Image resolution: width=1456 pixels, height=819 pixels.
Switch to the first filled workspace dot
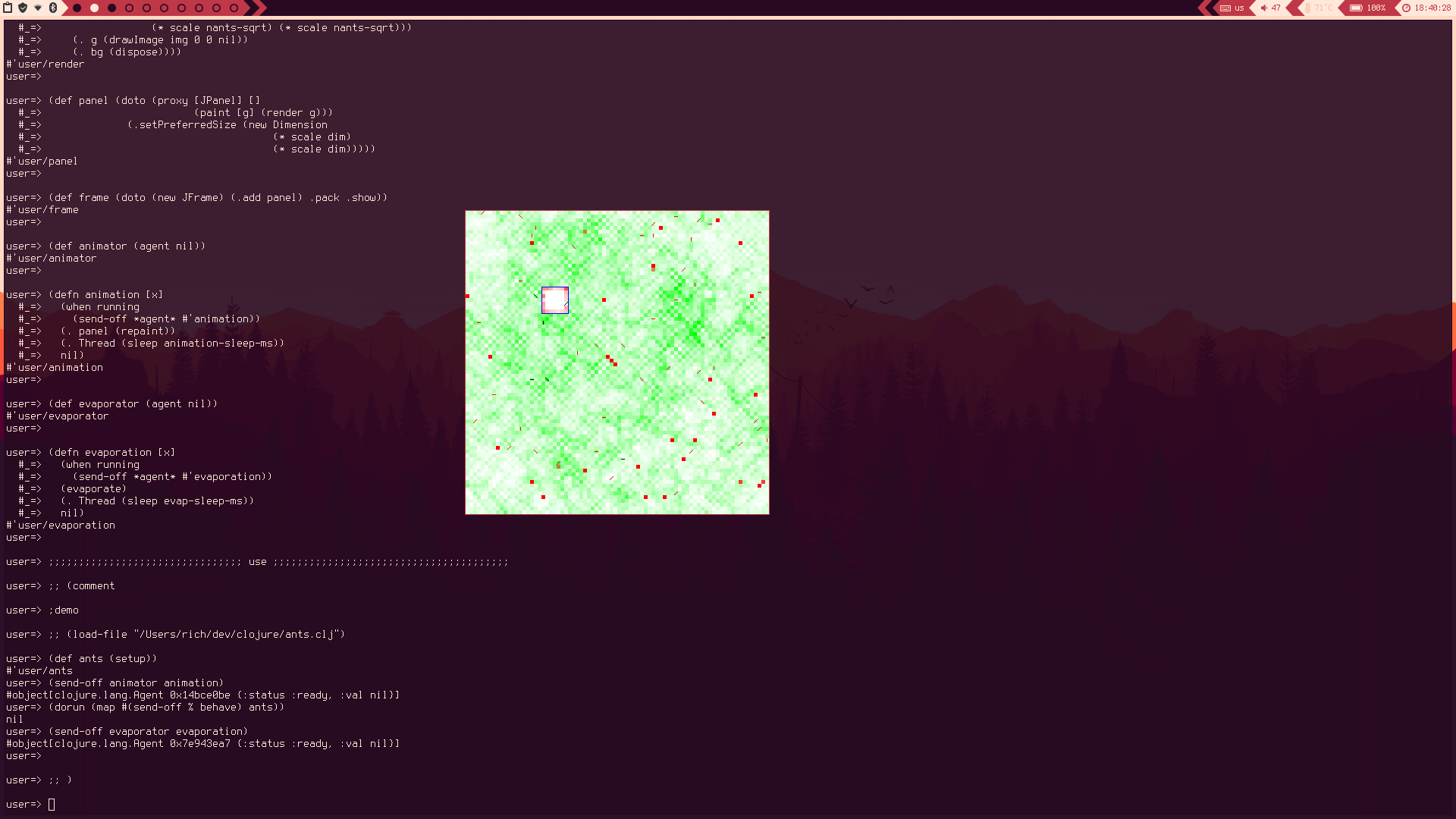pos(77,8)
